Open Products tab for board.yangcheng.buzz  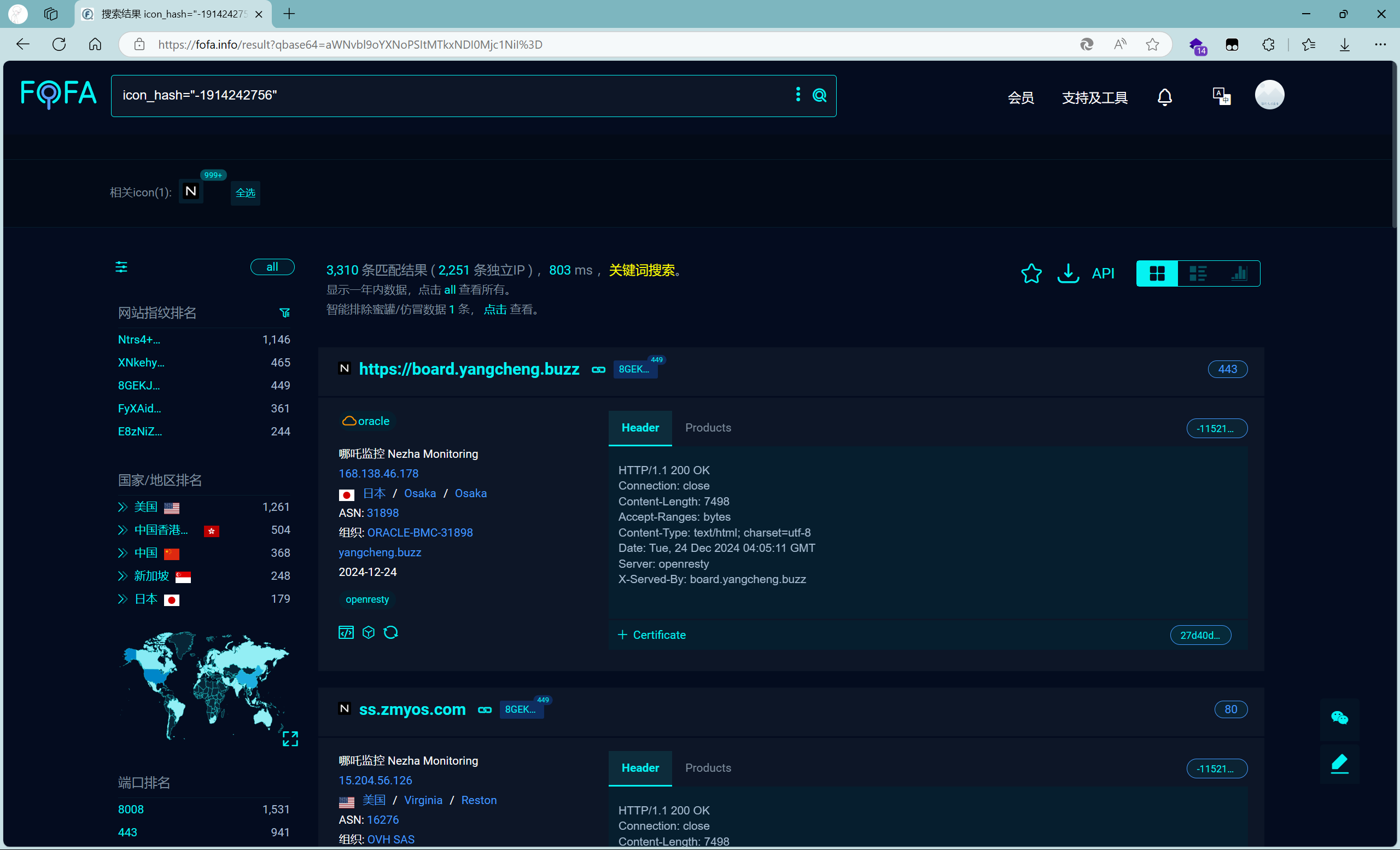[x=708, y=428]
